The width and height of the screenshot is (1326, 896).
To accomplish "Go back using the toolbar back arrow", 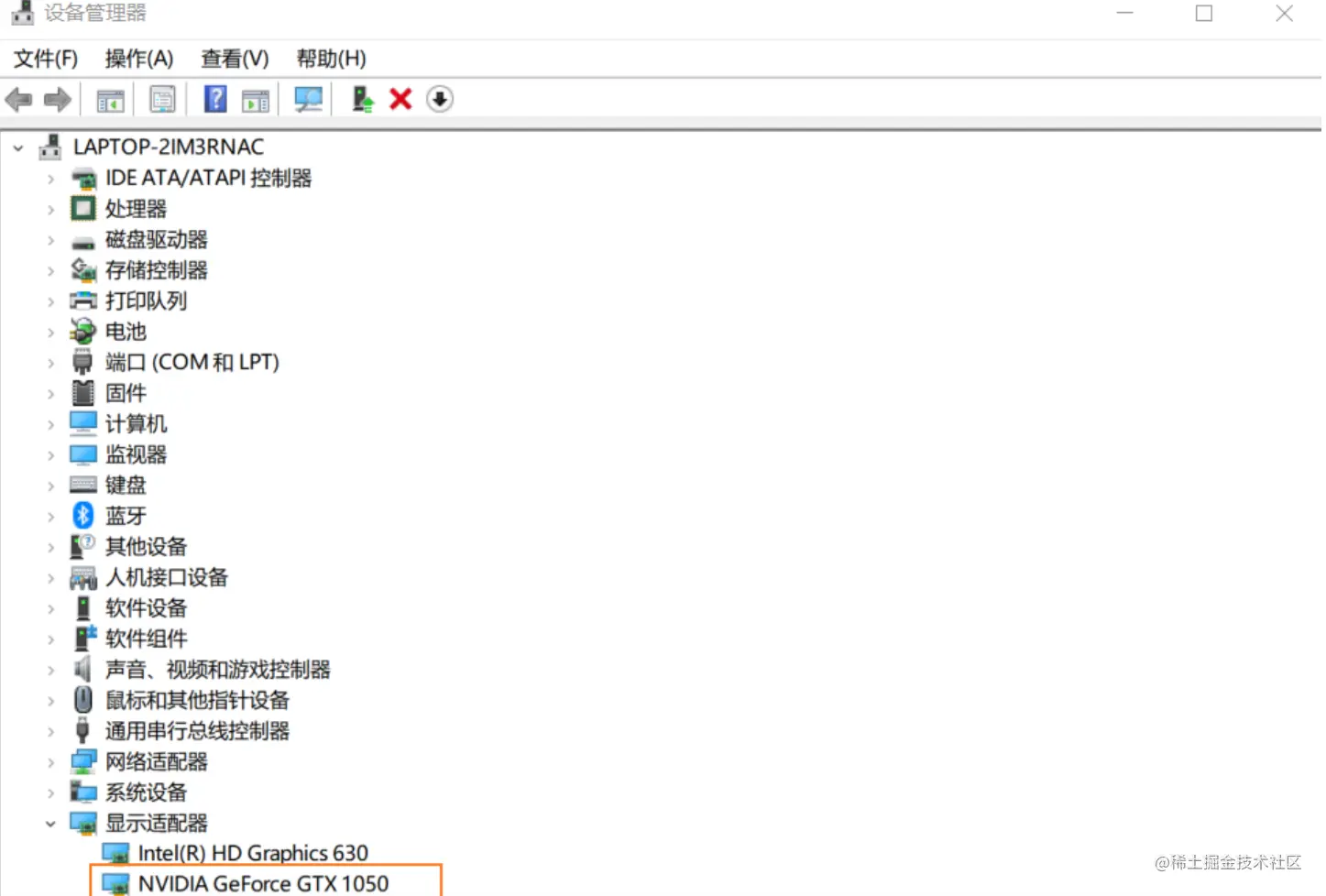I will click(x=18, y=99).
